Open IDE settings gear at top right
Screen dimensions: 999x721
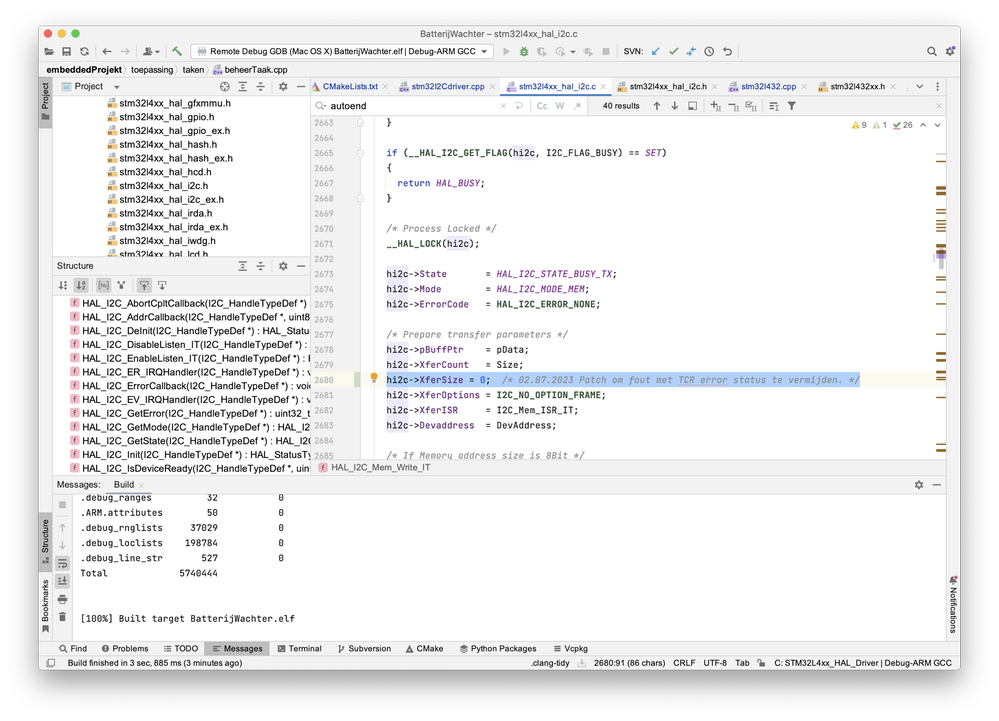coord(950,52)
